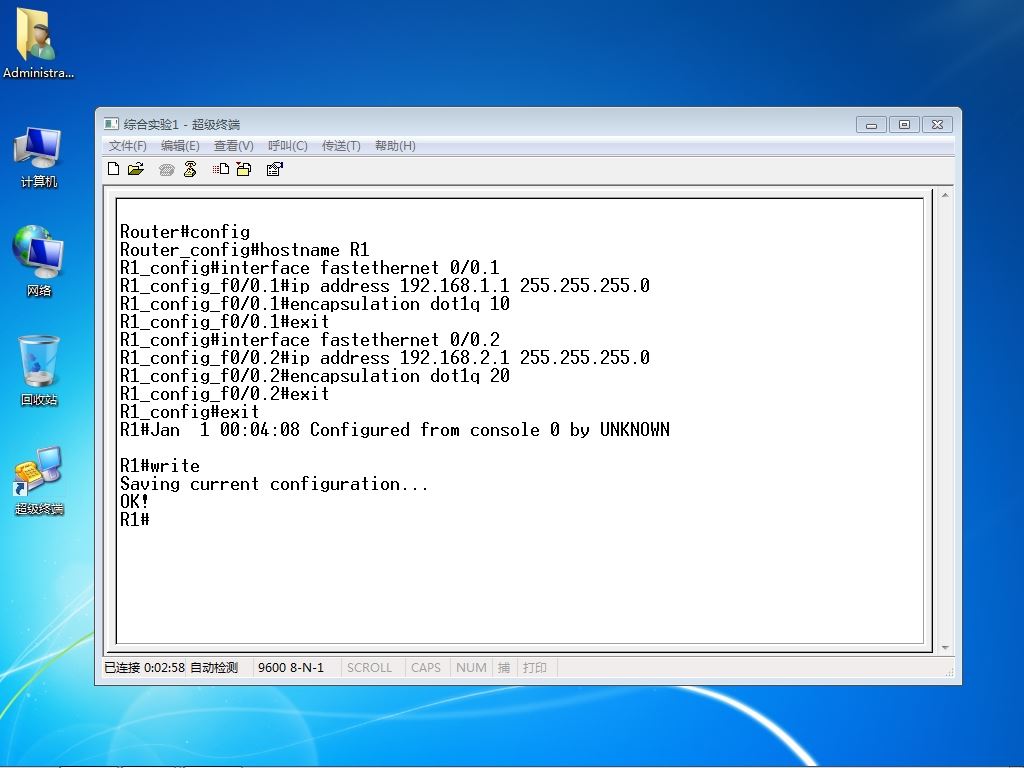Click the Open file toolbar icon
1024x768 pixels.
[136, 169]
